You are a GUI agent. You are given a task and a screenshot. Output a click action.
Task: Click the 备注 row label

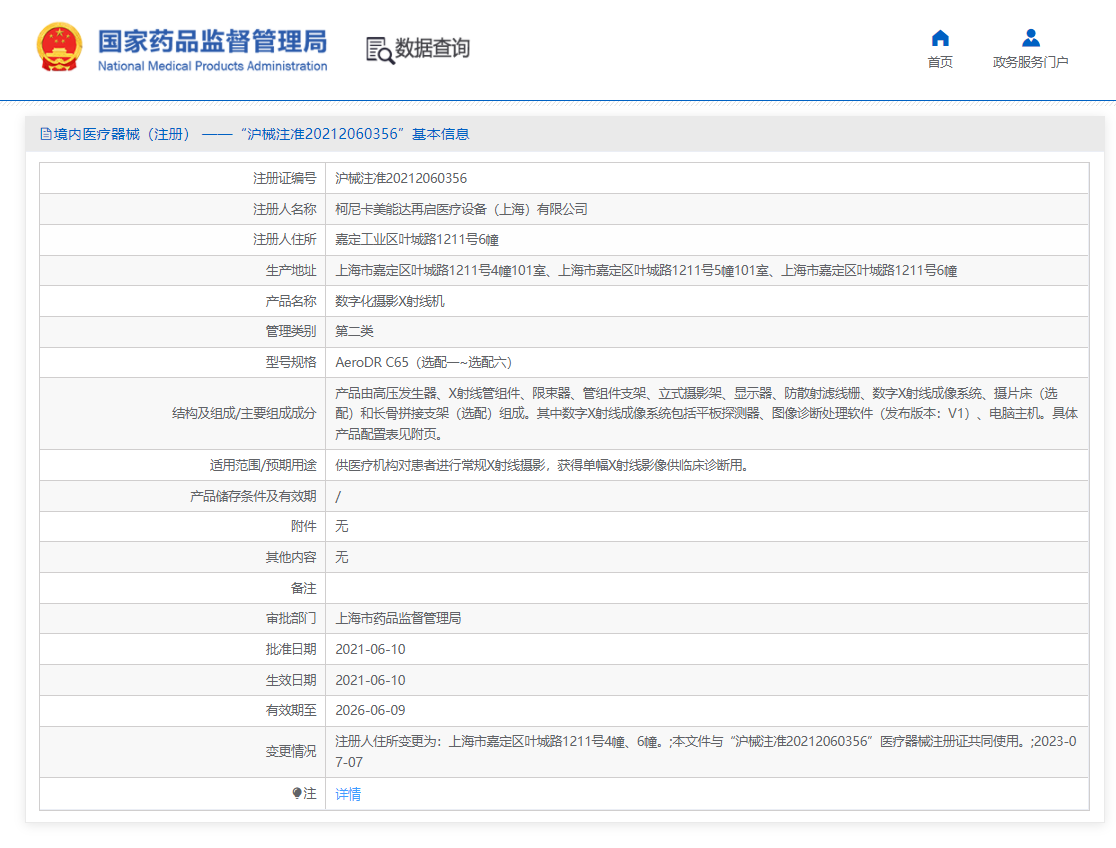304,588
